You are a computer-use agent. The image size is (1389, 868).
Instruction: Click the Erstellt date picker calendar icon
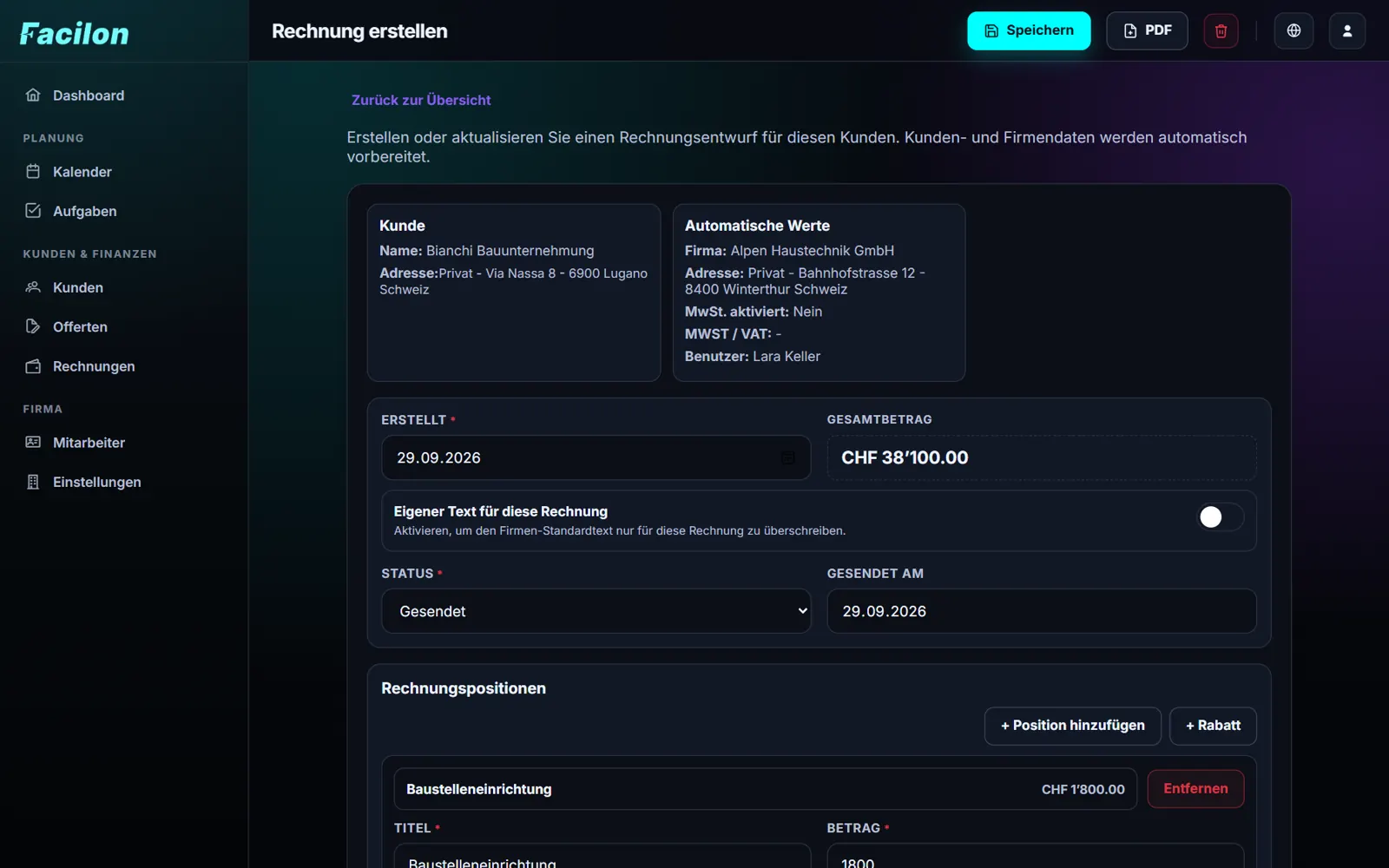click(787, 457)
